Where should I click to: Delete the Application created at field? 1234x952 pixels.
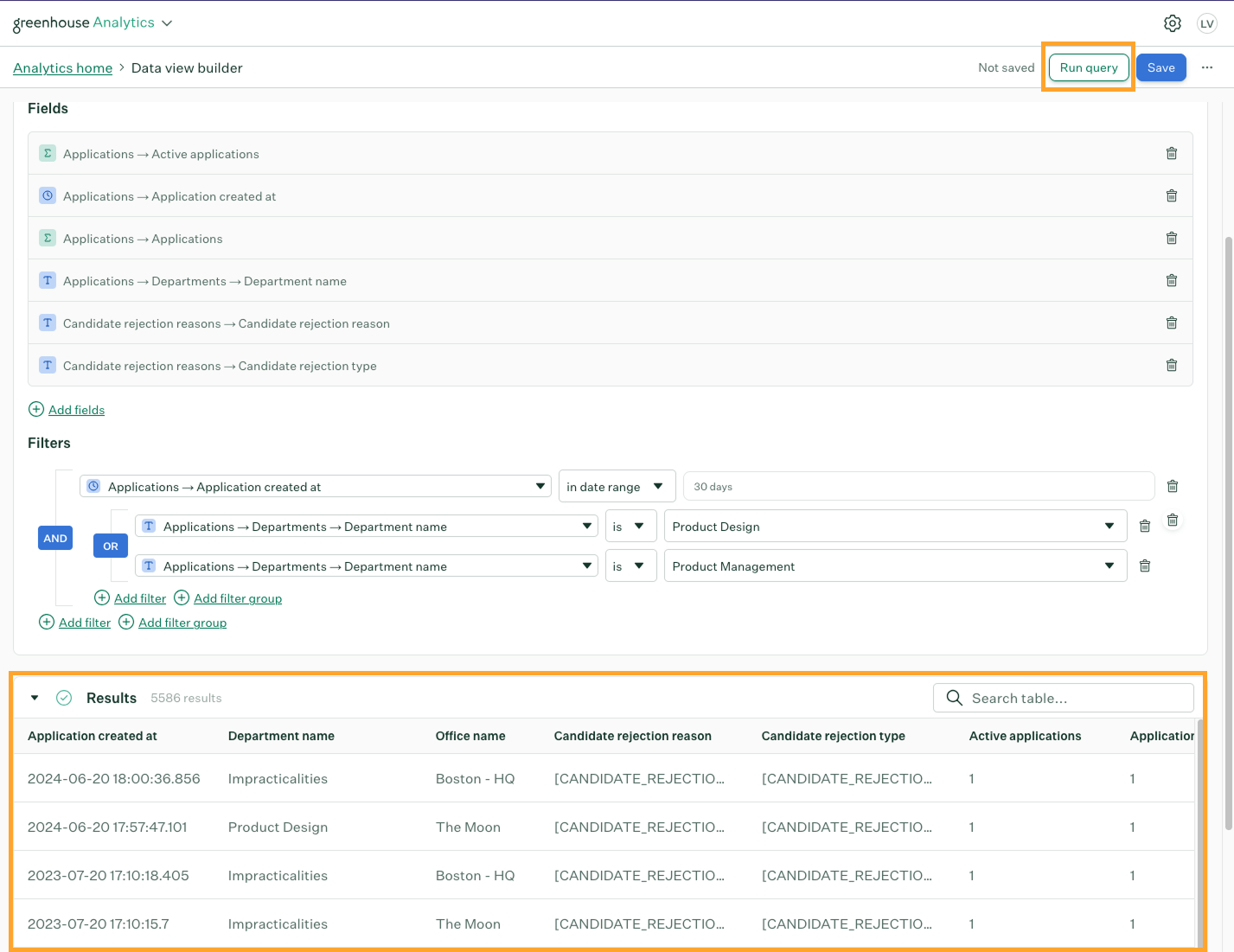[x=1172, y=195]
